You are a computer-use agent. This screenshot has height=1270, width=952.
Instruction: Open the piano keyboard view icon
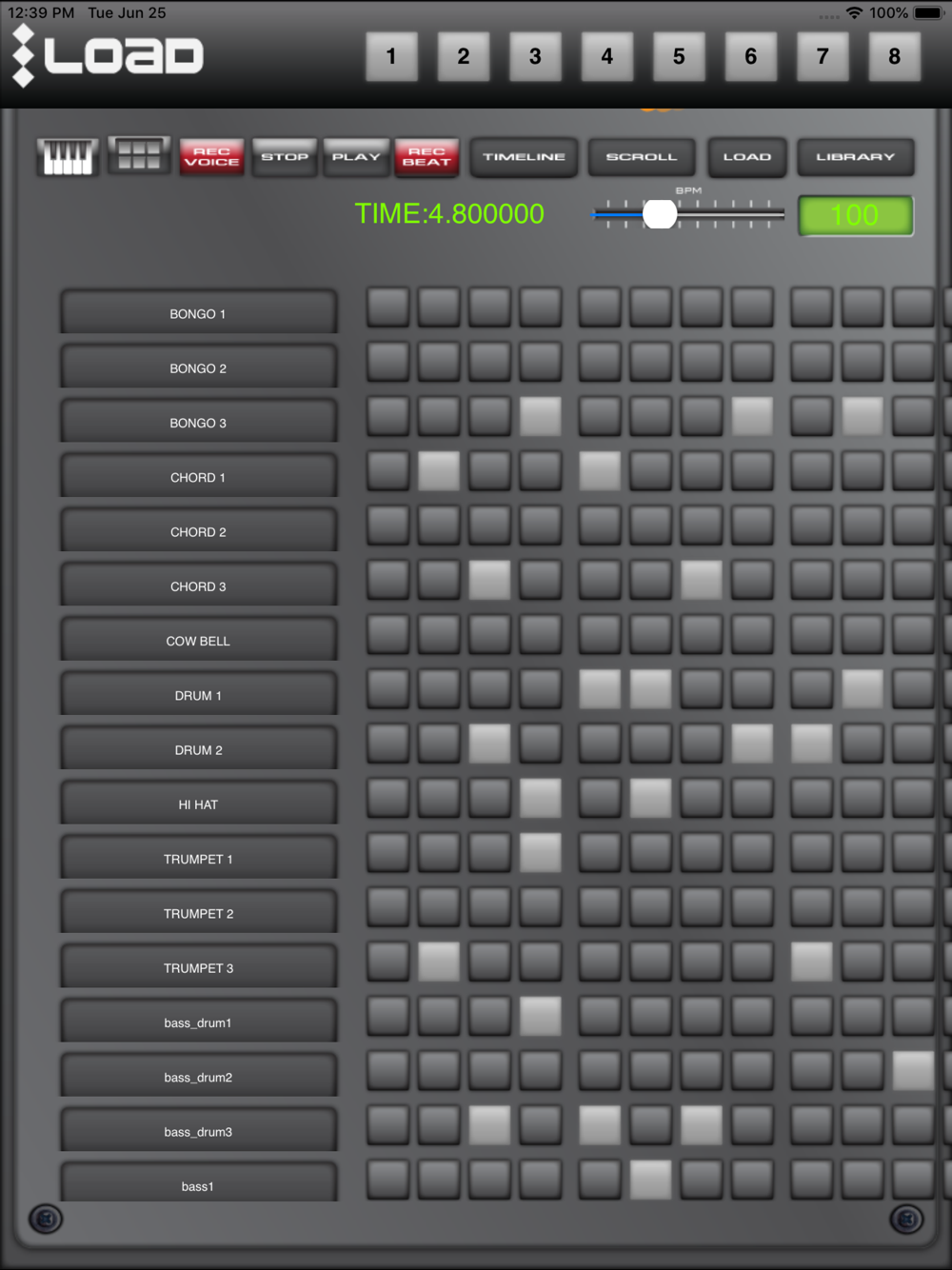[68, 156]
